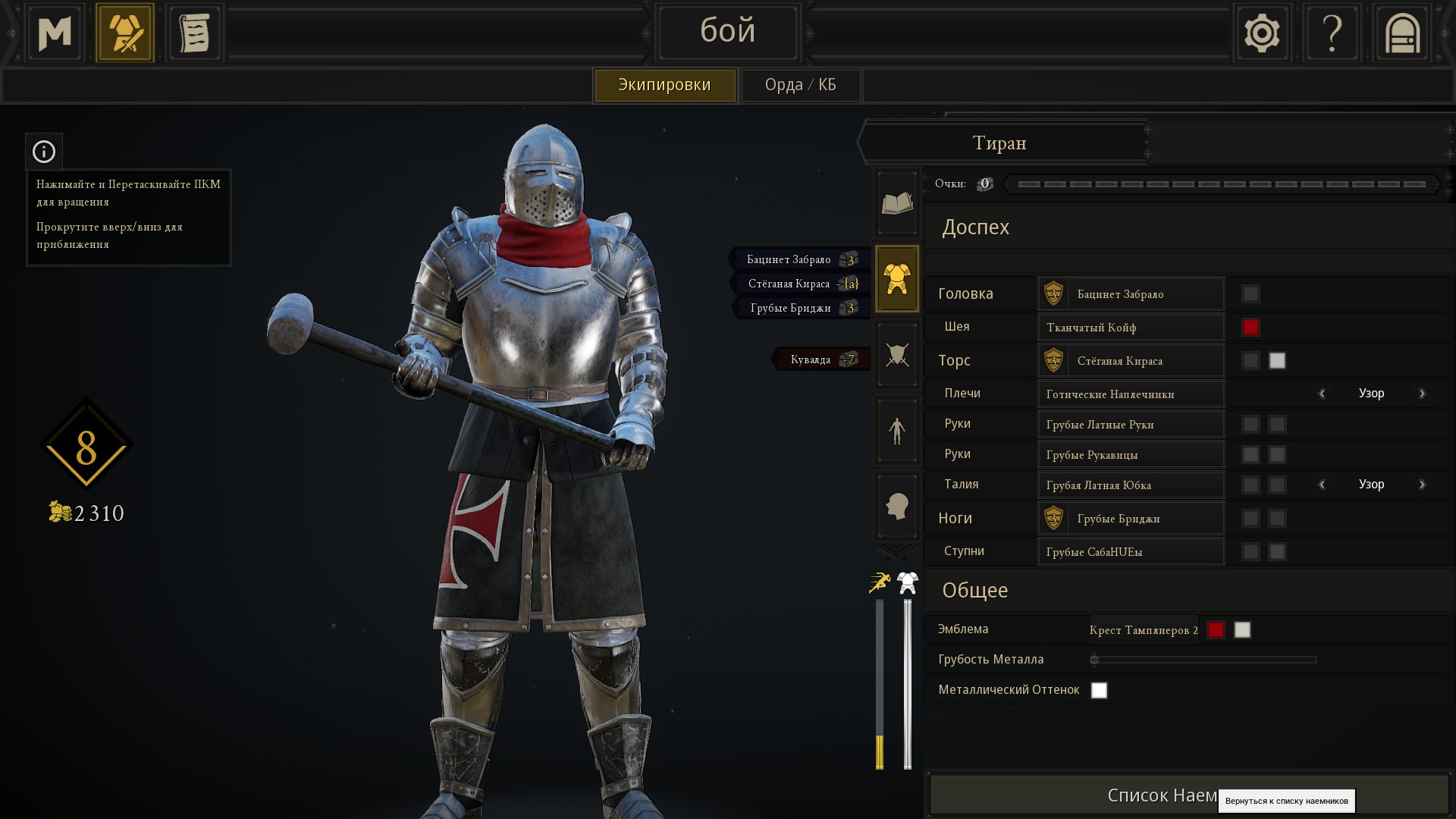The height and width of the screenshot is (819, 1456).
Task: Expand more categories chevron below sidebar
Action: click(x=896, y=552)
